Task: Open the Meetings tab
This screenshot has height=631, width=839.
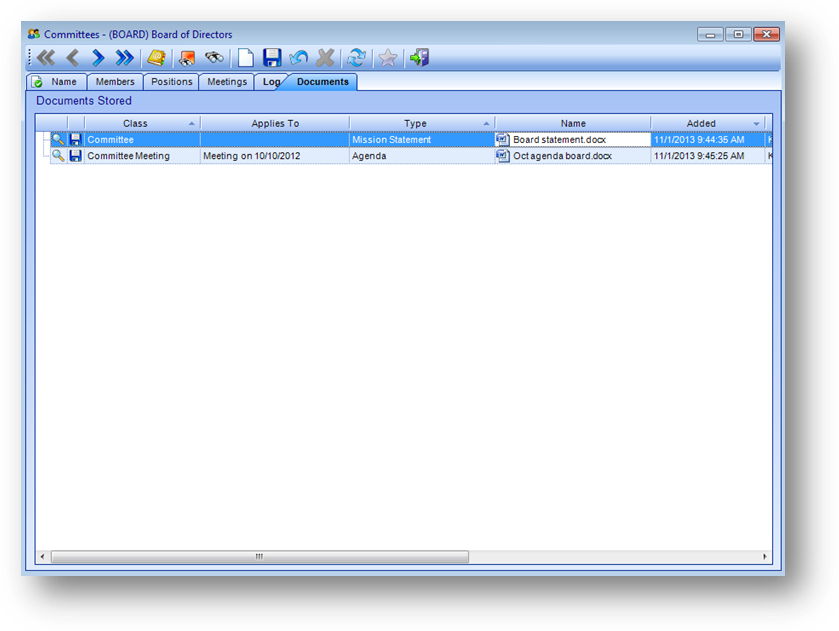Action: click(227, 82)
